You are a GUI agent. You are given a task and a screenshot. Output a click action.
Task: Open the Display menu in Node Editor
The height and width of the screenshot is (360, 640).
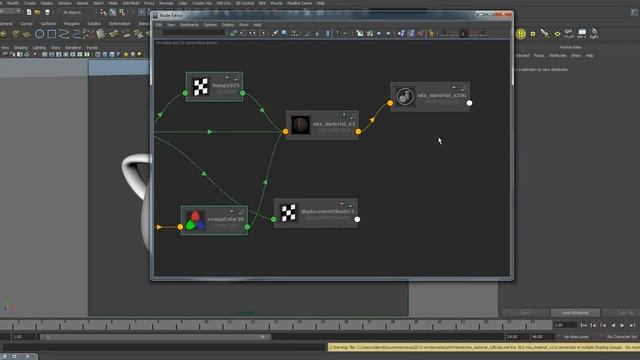[x=228, y=25]
